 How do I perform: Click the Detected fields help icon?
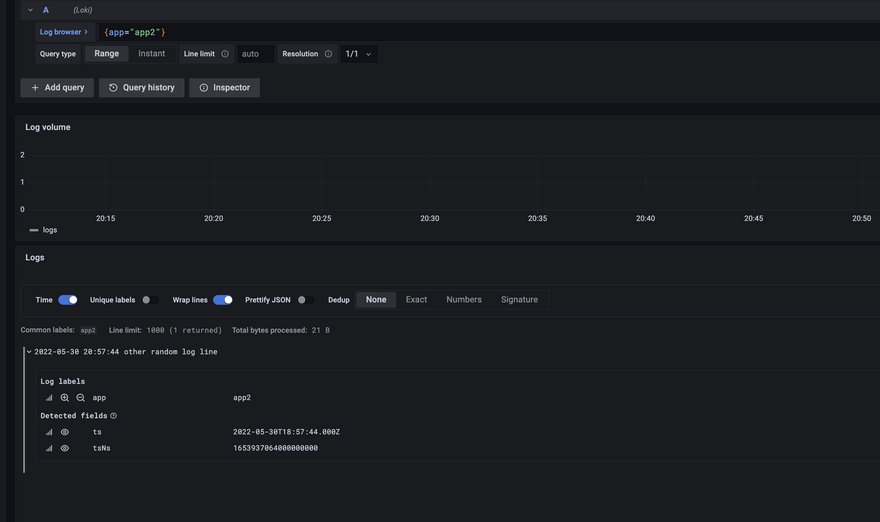pyautogui.click(x=114, y=416)
